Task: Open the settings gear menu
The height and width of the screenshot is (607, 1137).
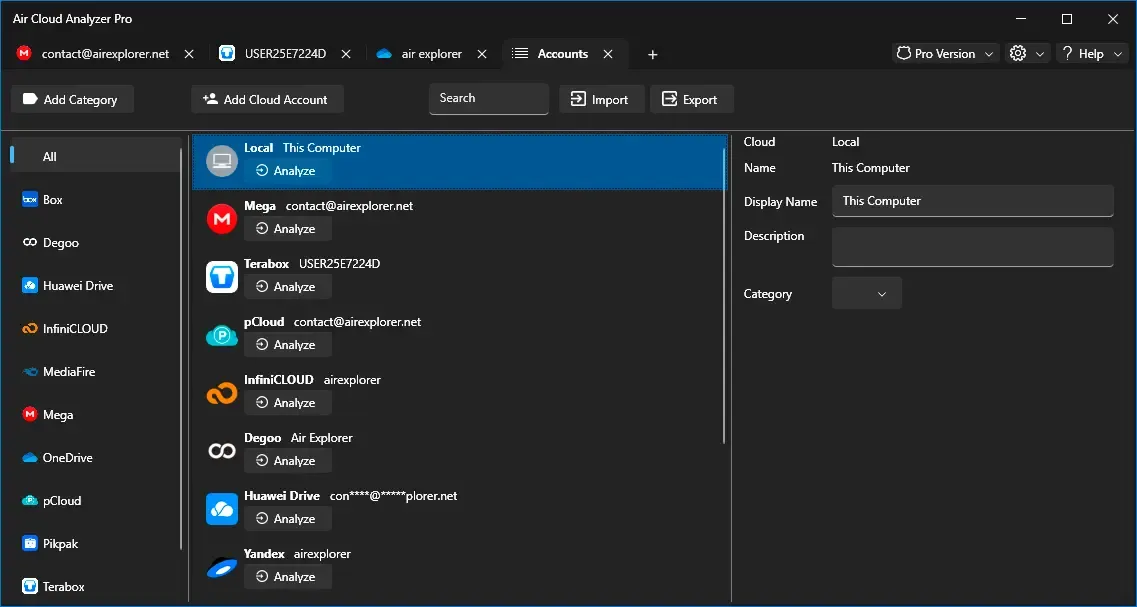Action: 1027,54
